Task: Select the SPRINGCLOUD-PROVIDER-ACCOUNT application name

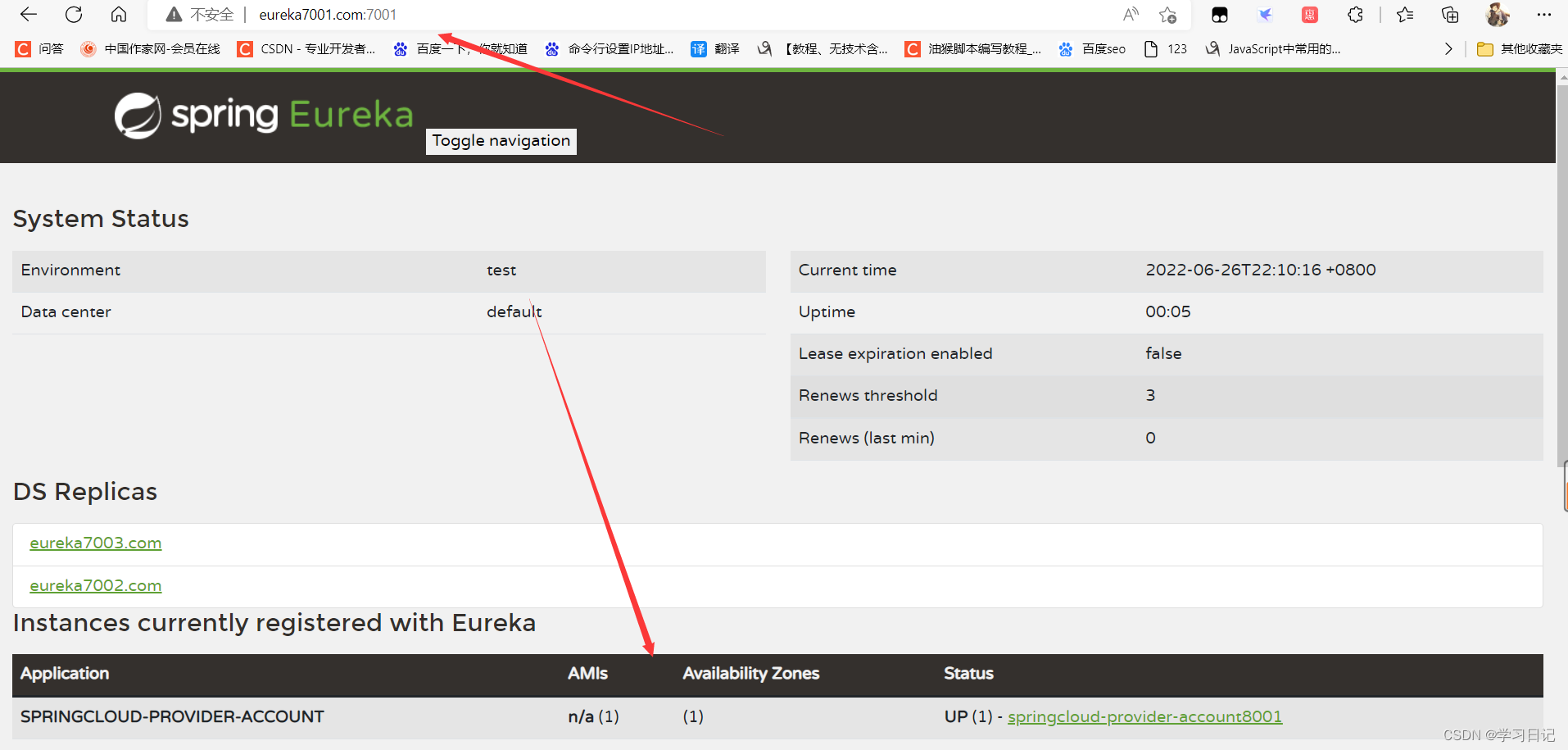Action: 172,716
